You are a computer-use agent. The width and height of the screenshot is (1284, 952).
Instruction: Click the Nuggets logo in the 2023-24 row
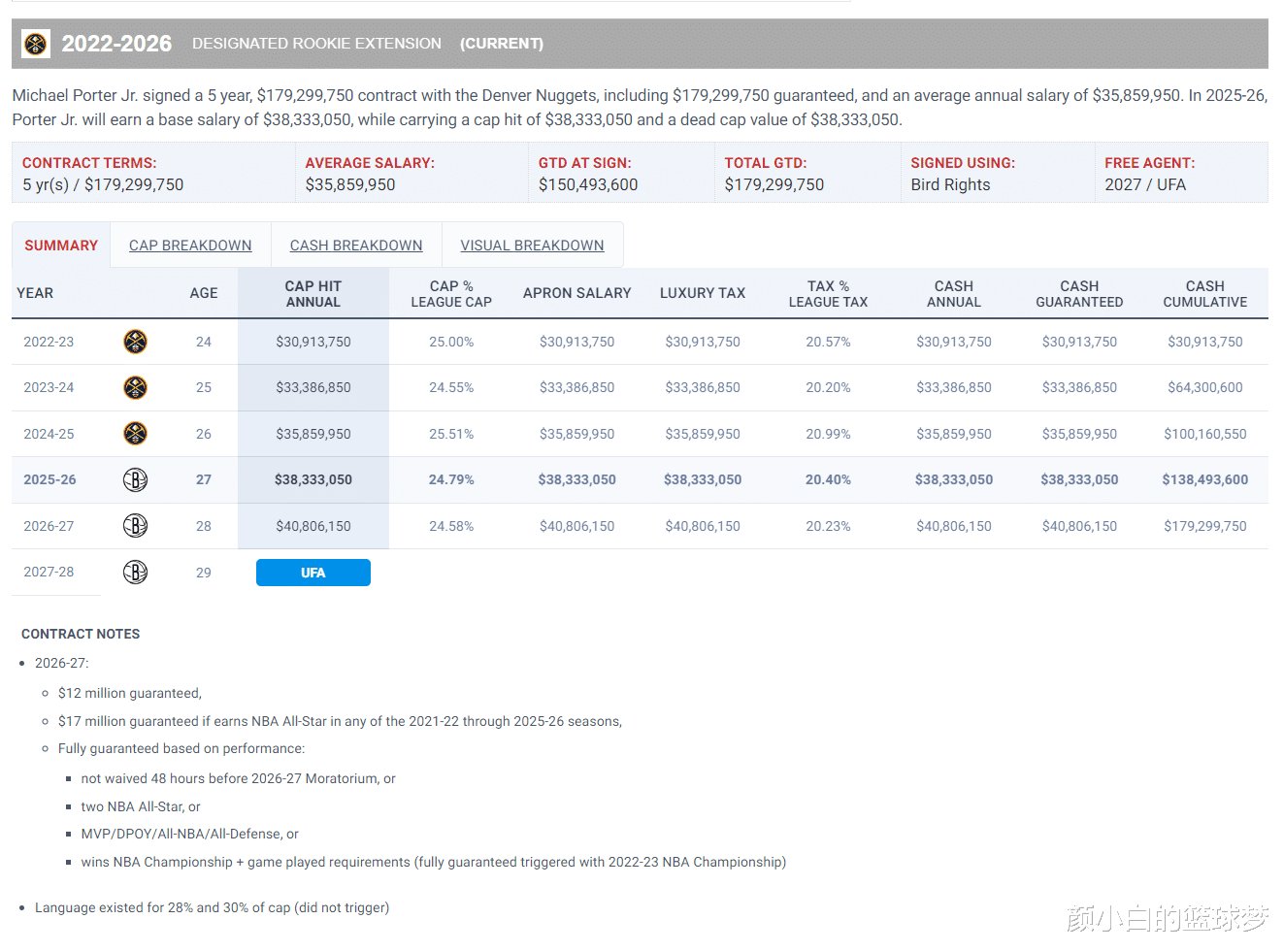(135, 387)
